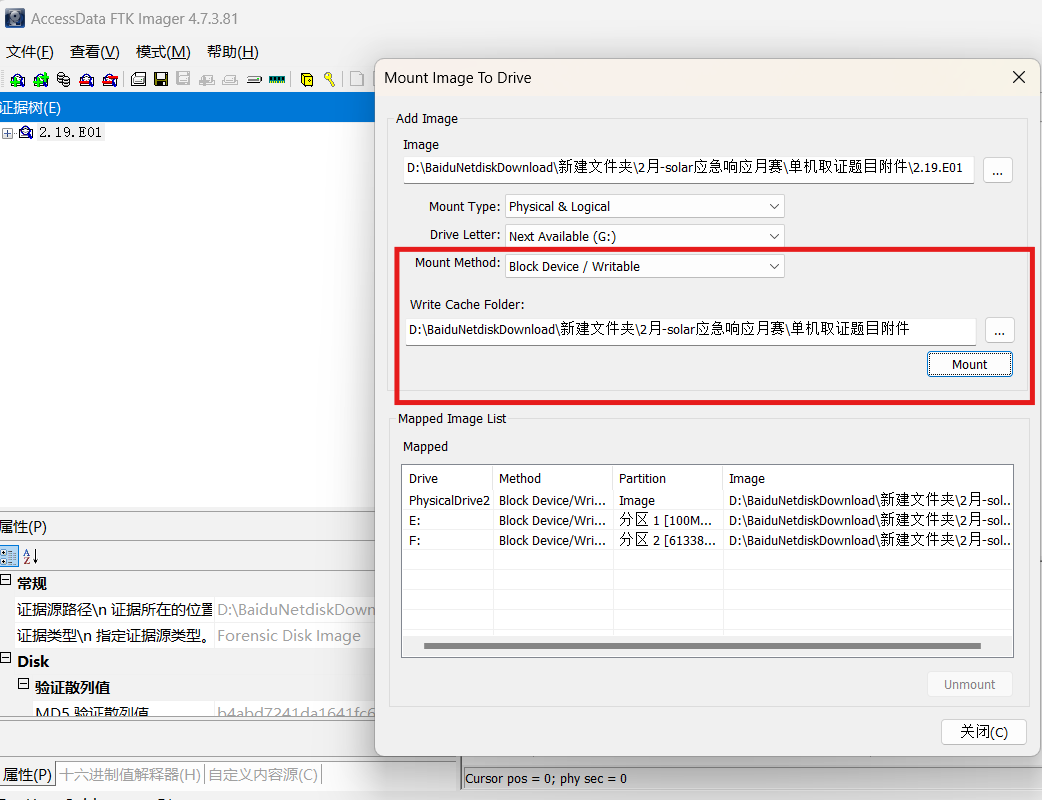This screenshot has height=800, width=1042.
Task: Open the 帮助(H) menu
Action: tap(233, 52)
